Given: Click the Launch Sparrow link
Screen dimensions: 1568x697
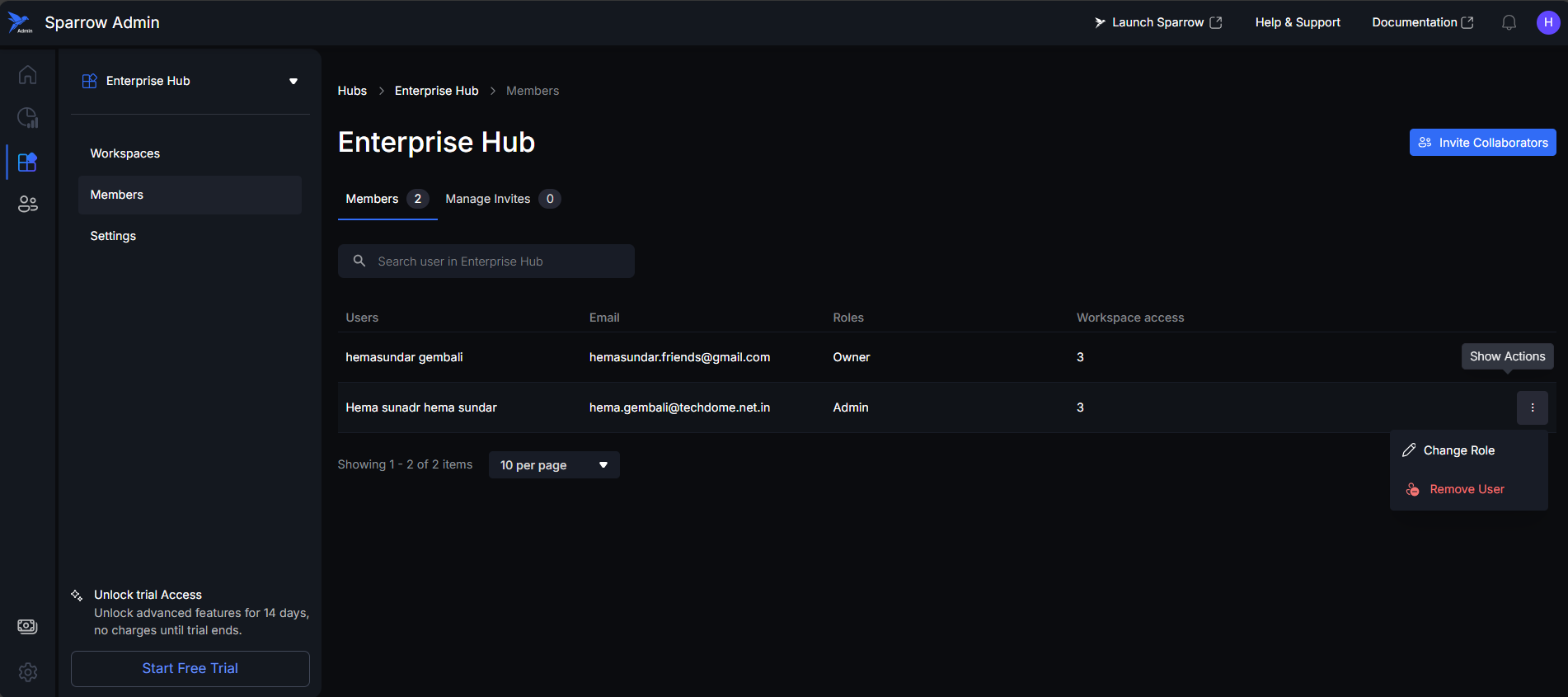Looking at the screenshot, I should [x=1157, y=23].
